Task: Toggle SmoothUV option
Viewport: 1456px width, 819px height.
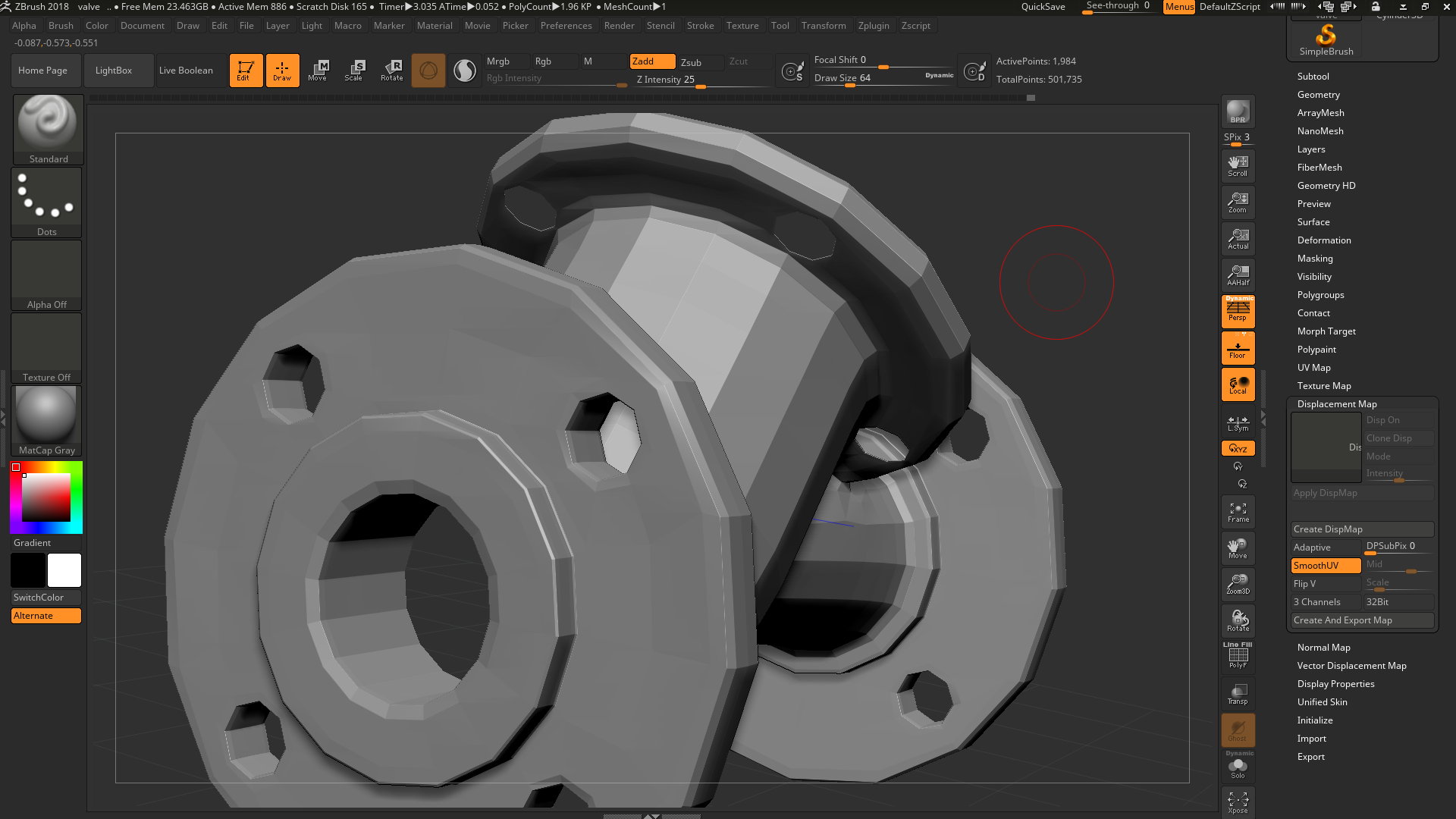Action: coord(1326,566)
